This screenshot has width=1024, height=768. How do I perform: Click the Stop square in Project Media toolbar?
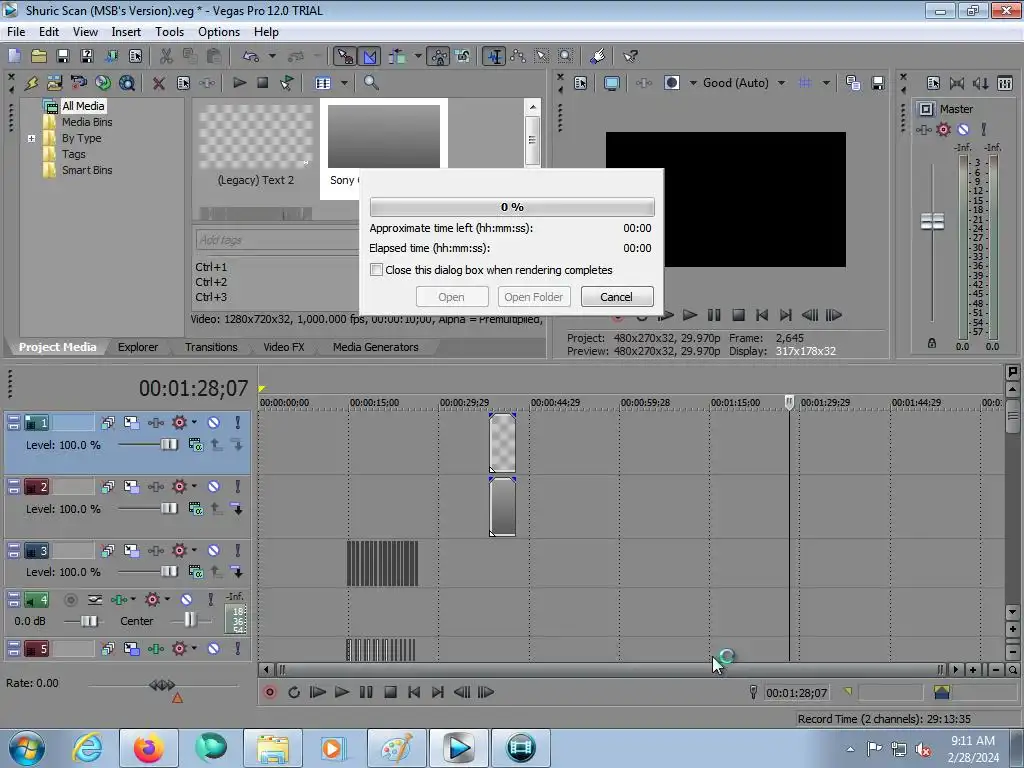point(263,83)
